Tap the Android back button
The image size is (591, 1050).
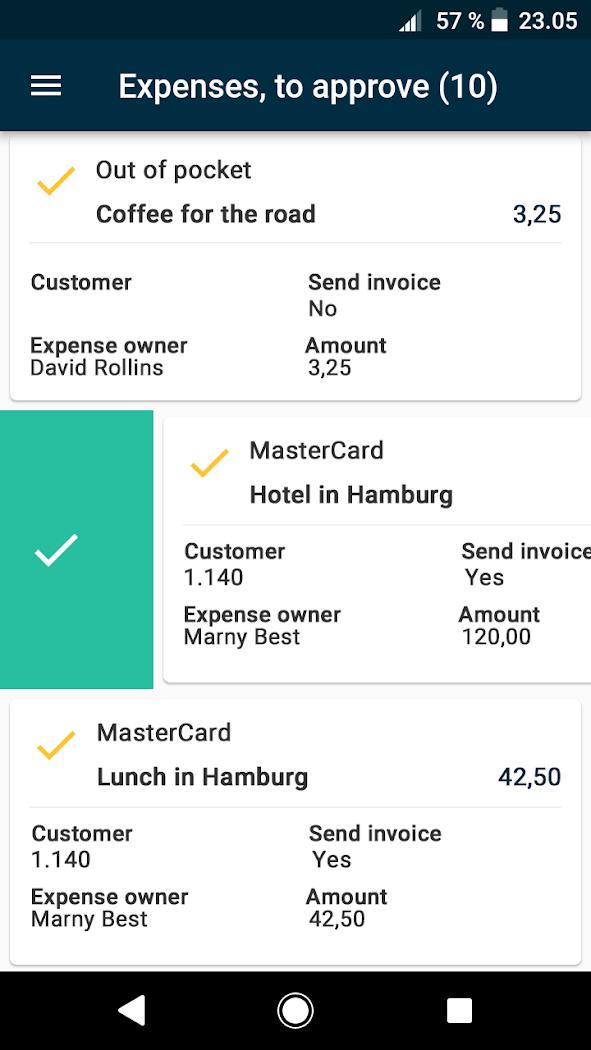[132, 1010]
